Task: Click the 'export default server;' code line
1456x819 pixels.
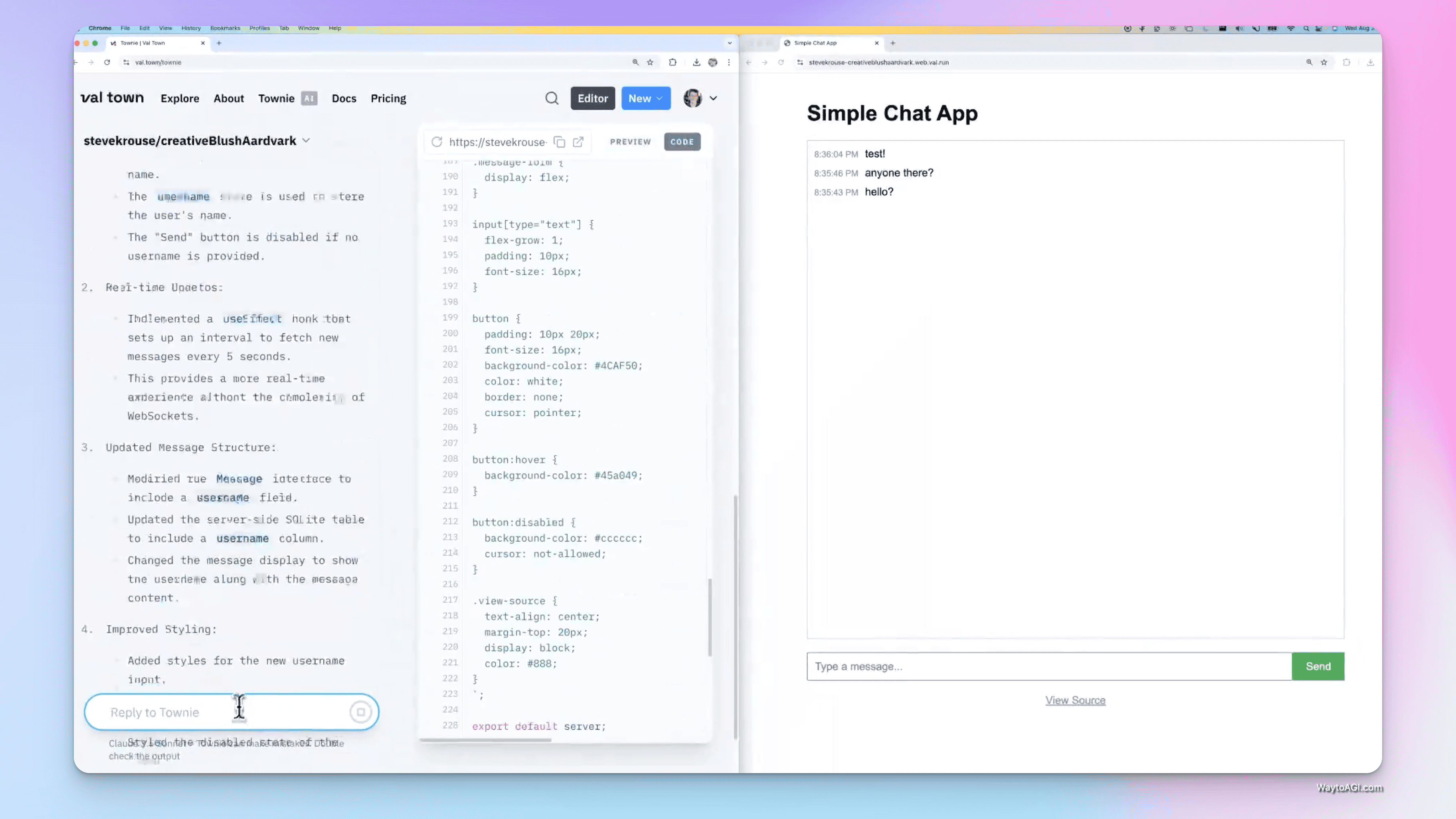Action: 539,726
